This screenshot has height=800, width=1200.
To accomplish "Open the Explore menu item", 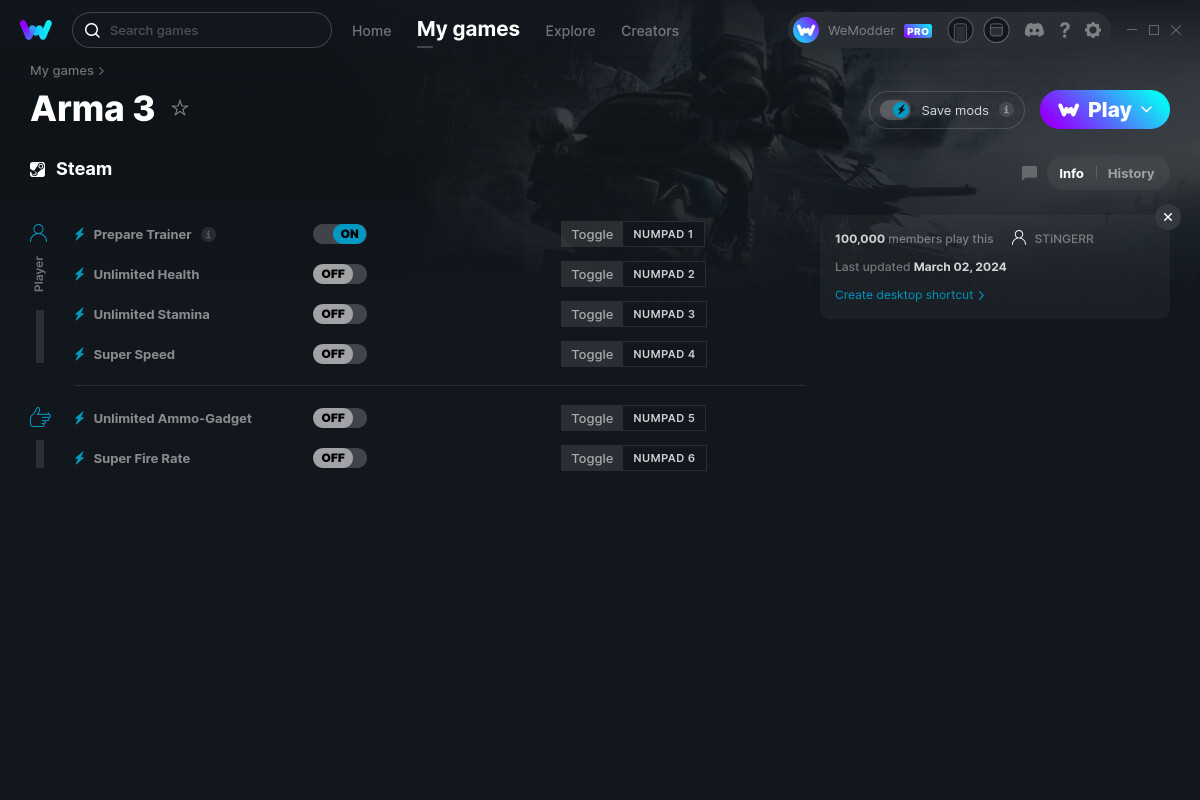I will coord(570,31).
